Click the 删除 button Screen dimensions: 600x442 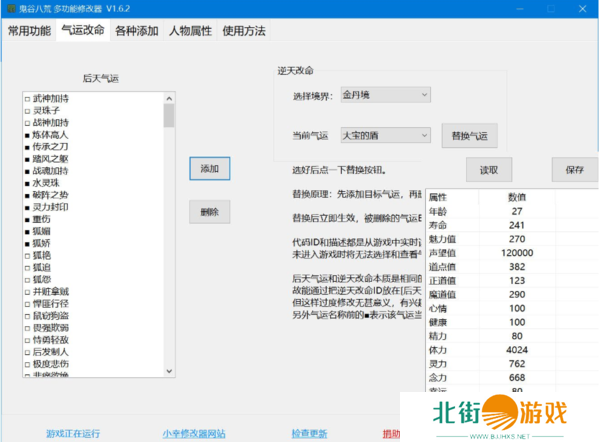tap(209, 212)
